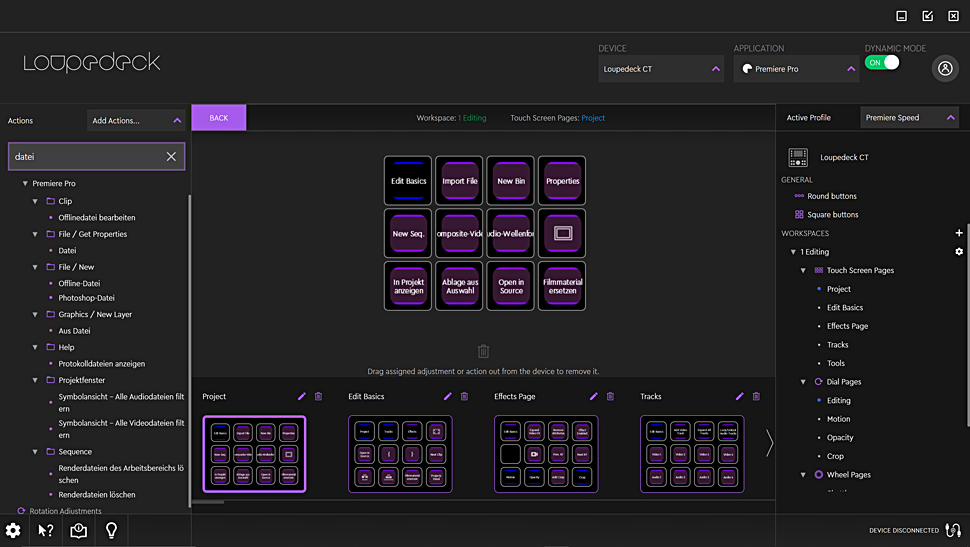Image resolution: width=970 pixels, height=547 pixels.
Task: Click the device disconnected status icon
Action: 953,530
